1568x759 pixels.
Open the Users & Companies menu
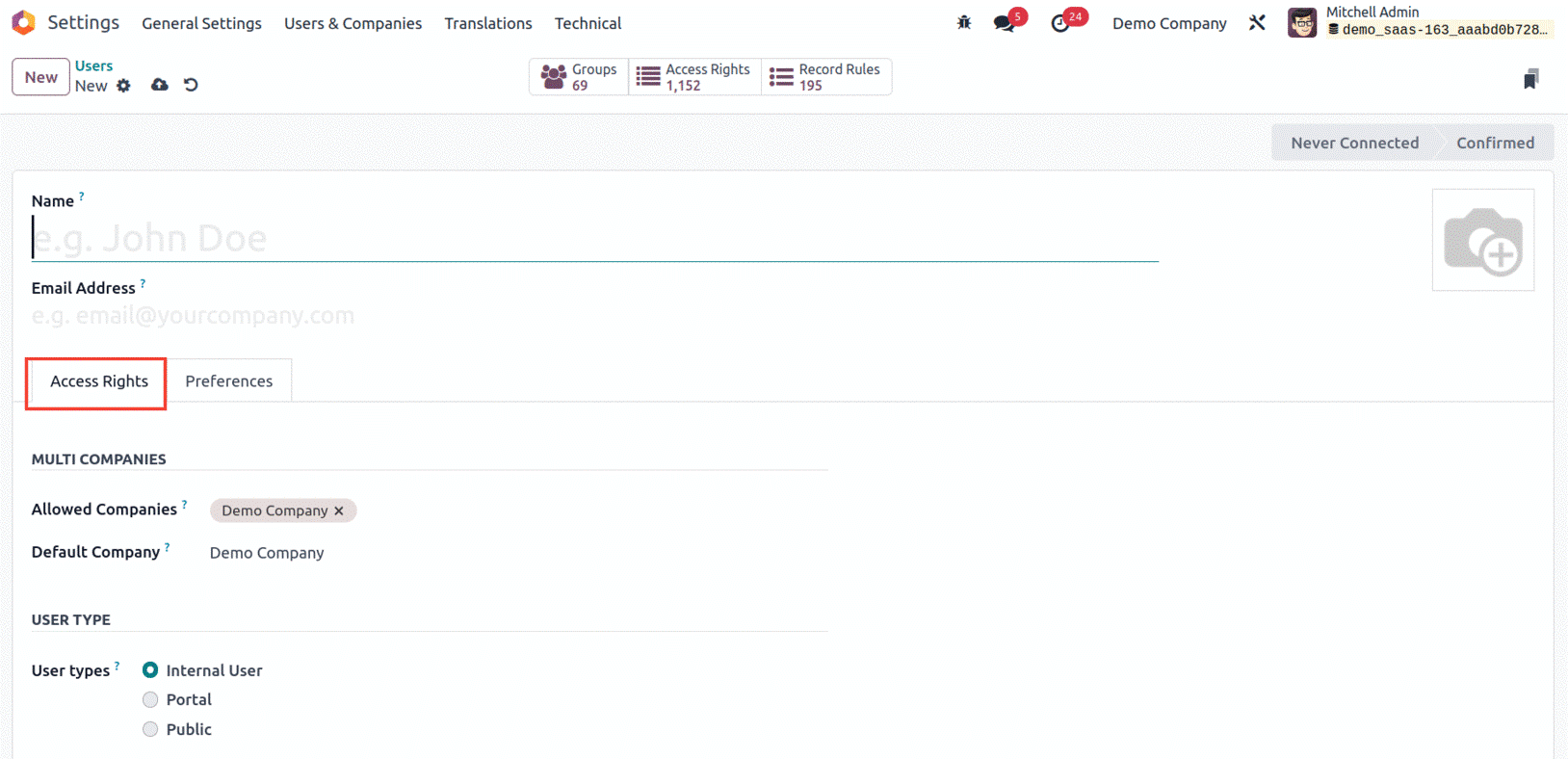pos(353,23)
